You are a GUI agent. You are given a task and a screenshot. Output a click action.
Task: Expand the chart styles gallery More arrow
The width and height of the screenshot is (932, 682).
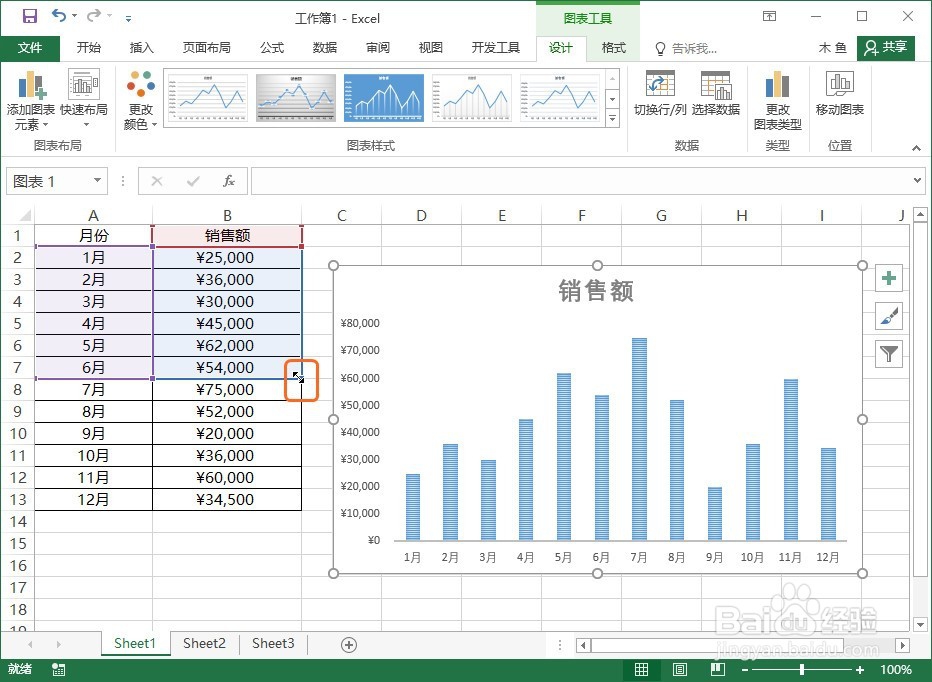613,117
